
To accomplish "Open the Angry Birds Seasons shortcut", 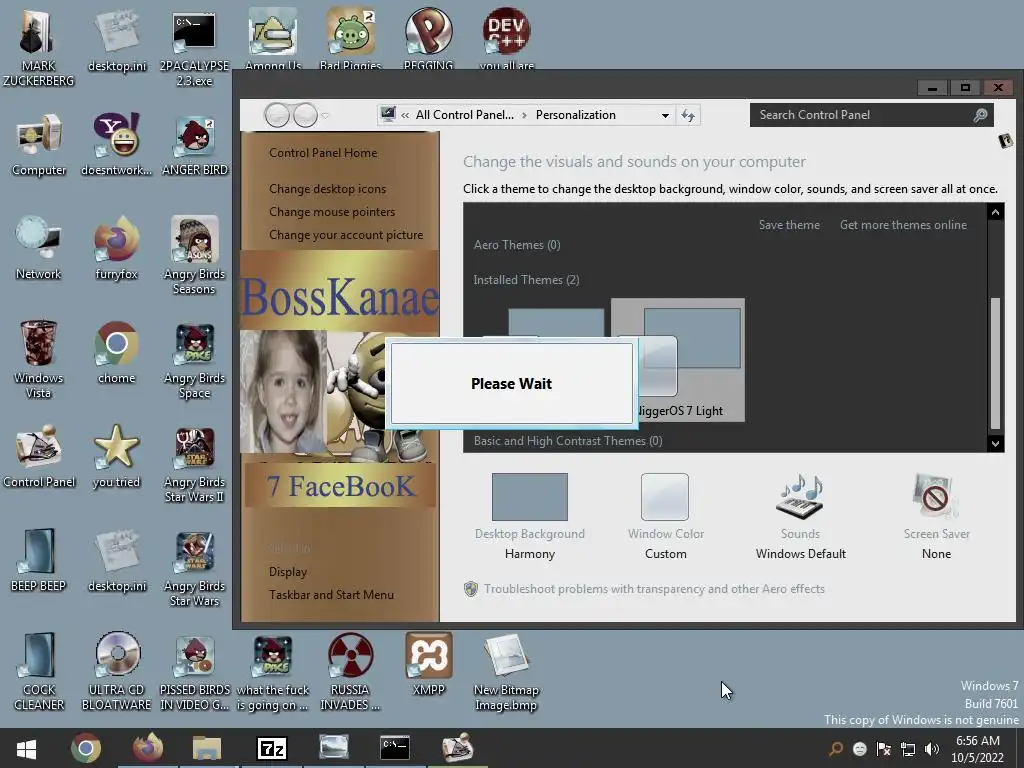I will click(195, 255).
